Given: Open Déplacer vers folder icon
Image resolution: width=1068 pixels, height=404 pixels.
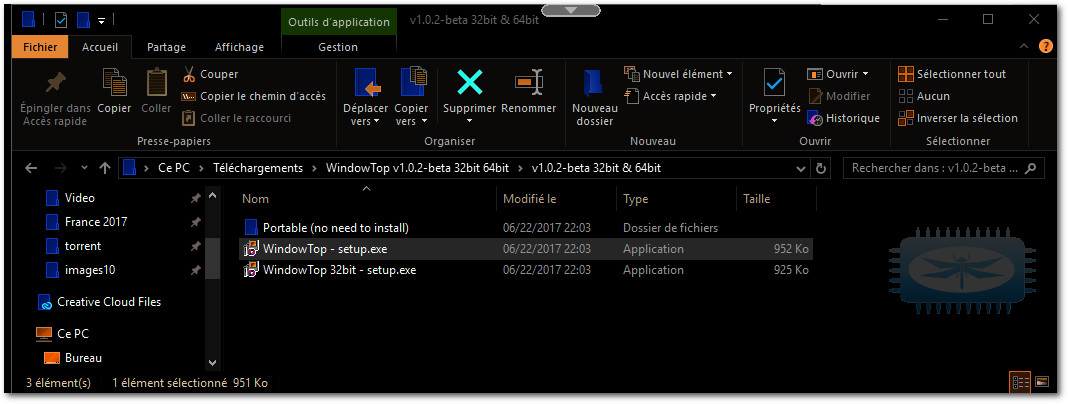Looking at the screenshot, I should [366, 82].
